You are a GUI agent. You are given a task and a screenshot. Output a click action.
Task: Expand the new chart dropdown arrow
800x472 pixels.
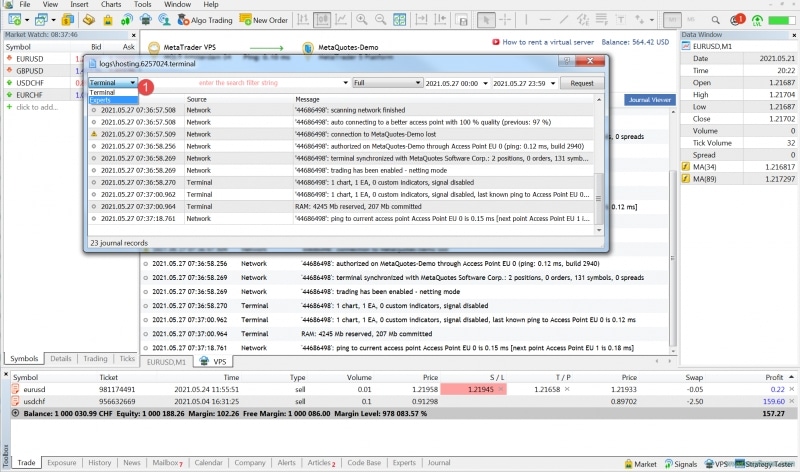27,20
